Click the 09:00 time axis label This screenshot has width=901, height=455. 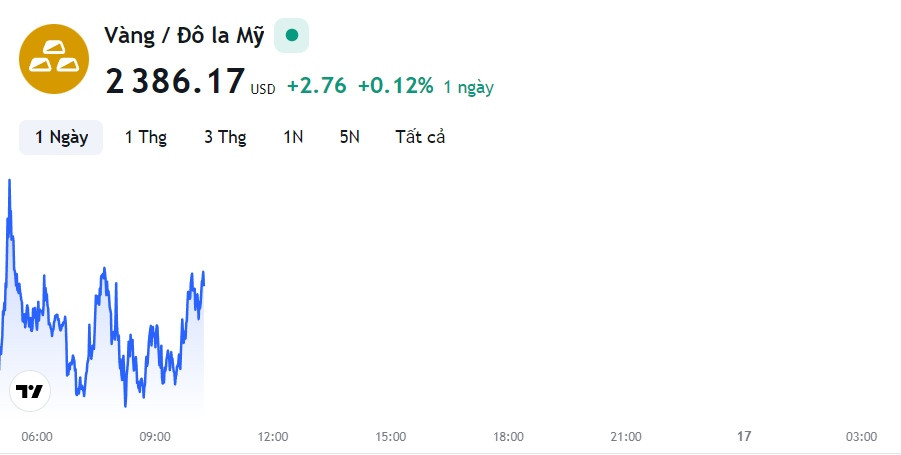tap(155, 437)
